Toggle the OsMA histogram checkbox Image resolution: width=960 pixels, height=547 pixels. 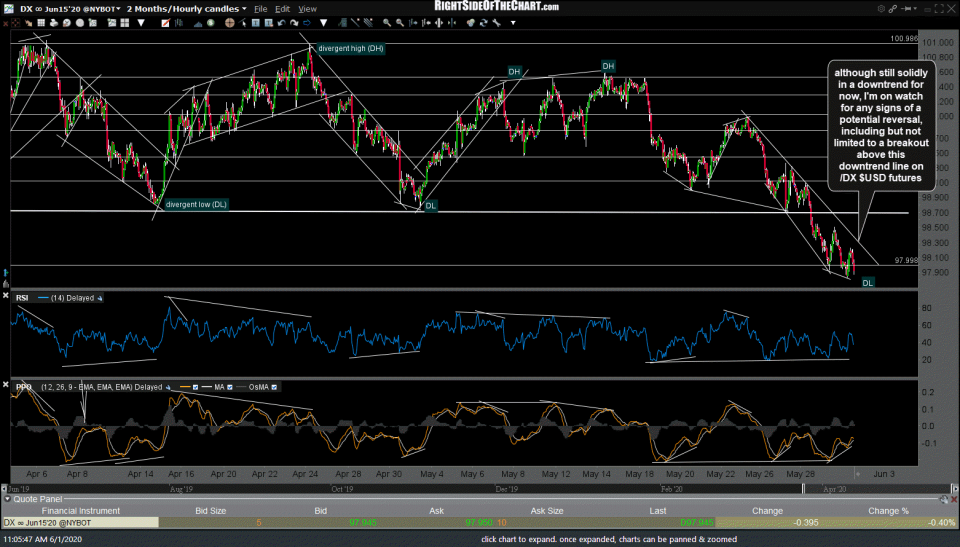(x=276, y=387)
